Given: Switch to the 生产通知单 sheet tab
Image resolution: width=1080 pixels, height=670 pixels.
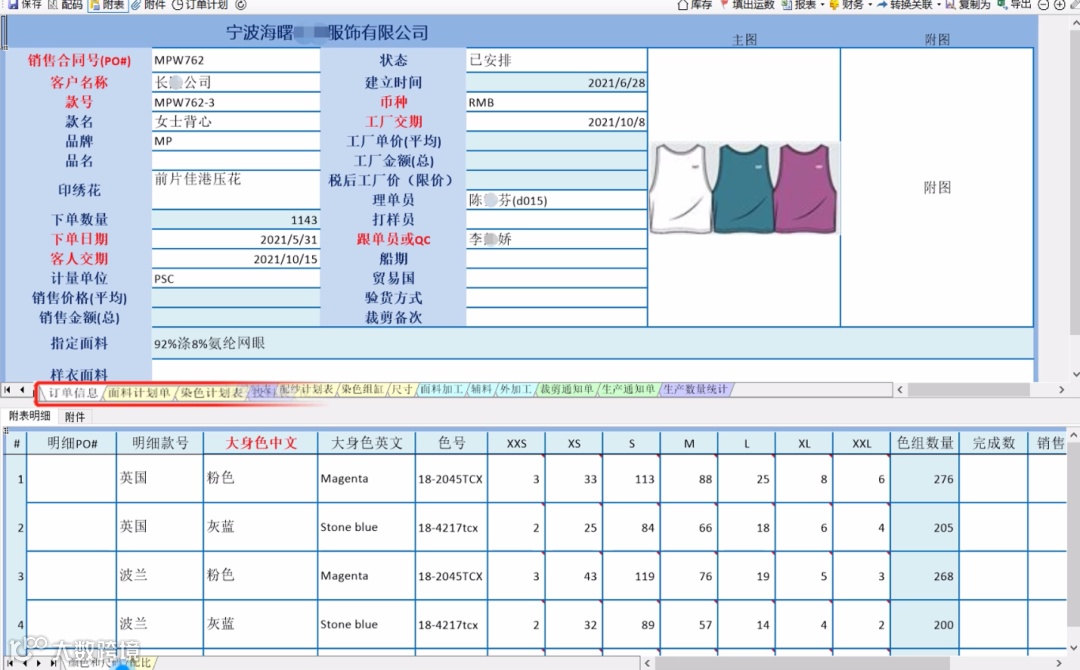Looking at the screenshot, I should tap(628, 389).
